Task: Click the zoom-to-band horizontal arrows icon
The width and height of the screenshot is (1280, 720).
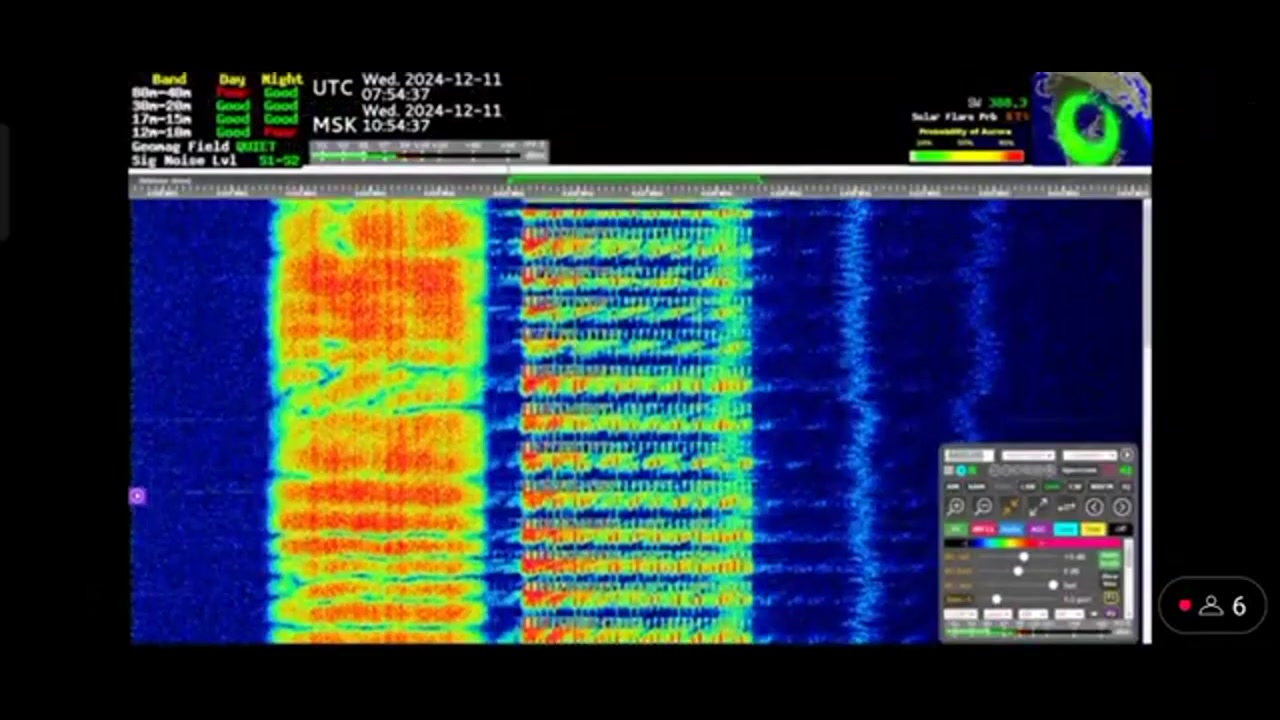Action: pyautogui.click(x=1066, y=507)
